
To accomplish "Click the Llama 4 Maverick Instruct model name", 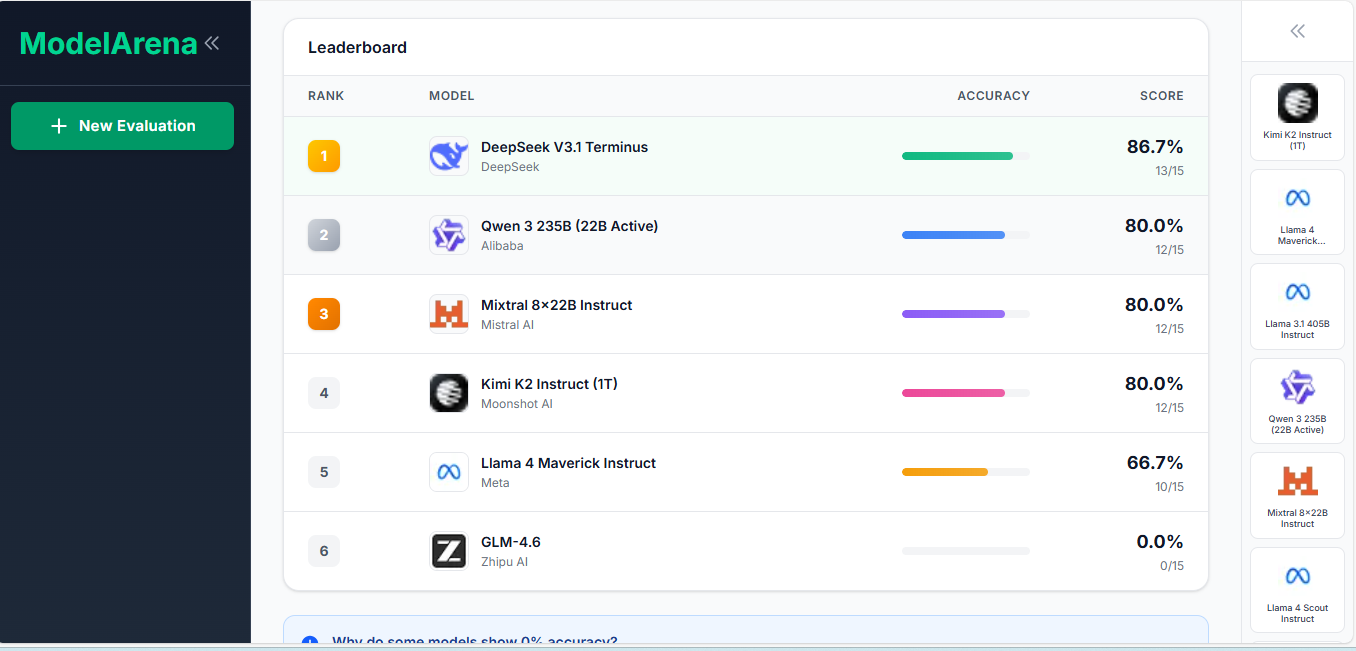I will point(568,463).
